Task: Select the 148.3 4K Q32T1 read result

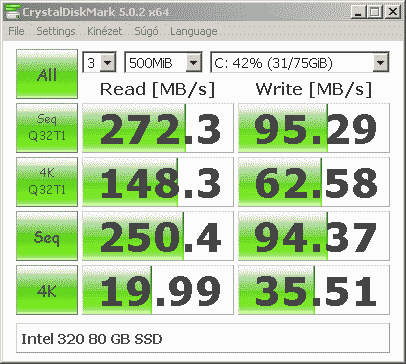Action: 158,182
